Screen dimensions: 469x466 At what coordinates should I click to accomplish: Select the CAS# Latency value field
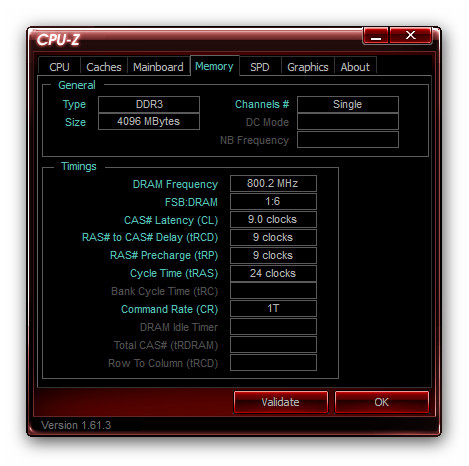273,219
